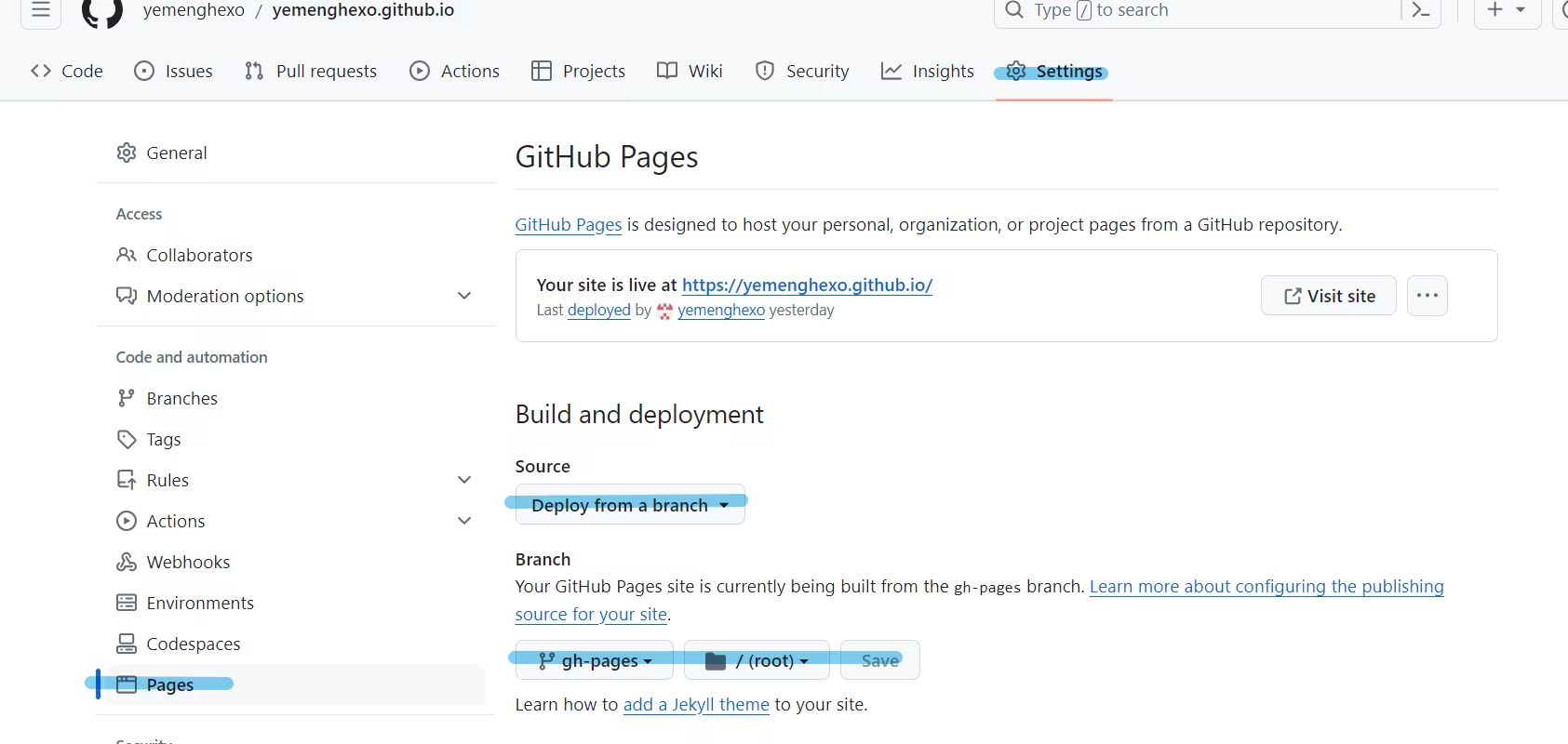Open the Environments settings page
Image resolution: width=1568 pixels, height=744 pixels.
click(200, 603)
